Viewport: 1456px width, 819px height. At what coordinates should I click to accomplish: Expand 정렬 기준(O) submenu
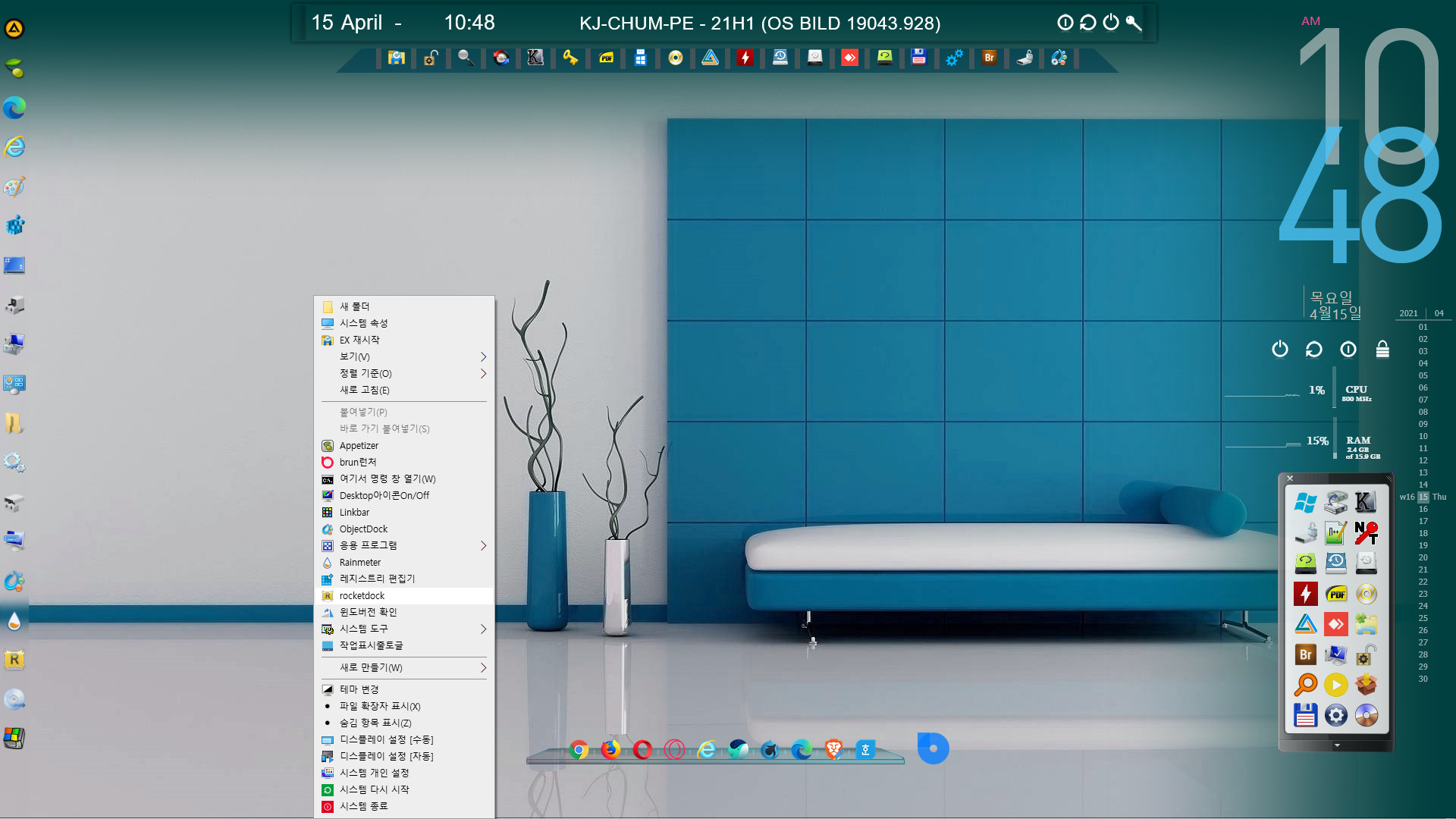tap(403, 373)
